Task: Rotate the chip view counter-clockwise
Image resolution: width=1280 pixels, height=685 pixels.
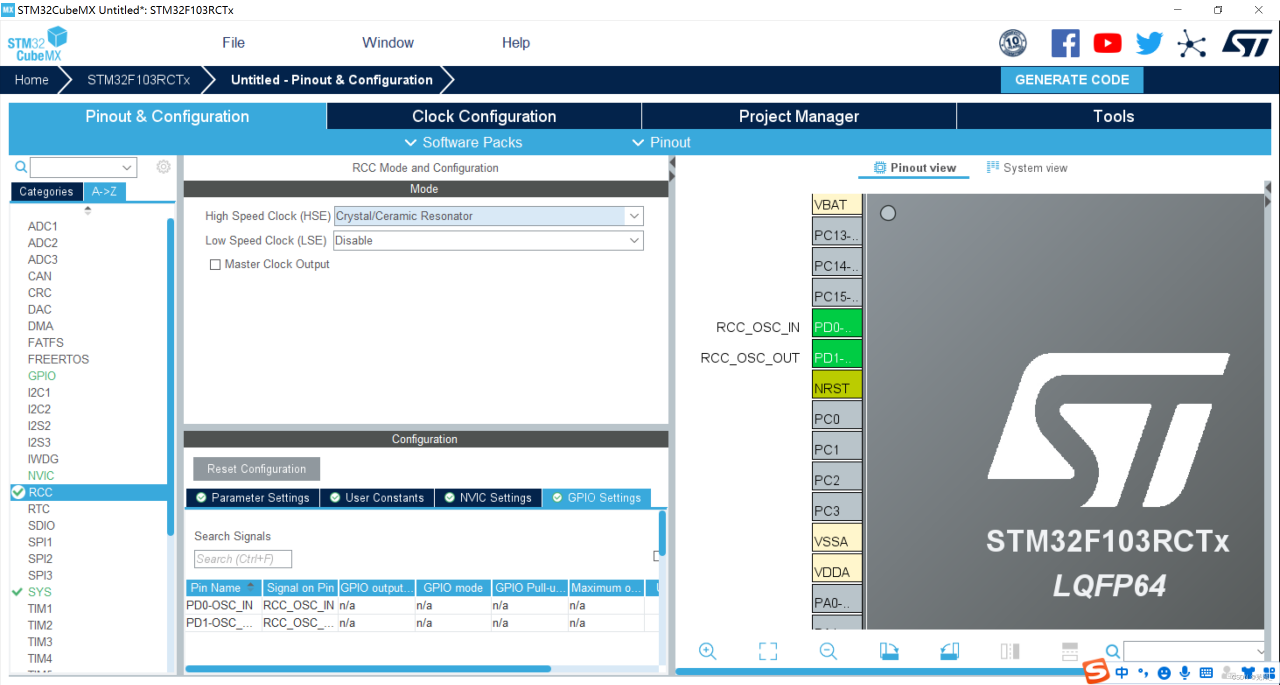Action: [x=950, y=651]
